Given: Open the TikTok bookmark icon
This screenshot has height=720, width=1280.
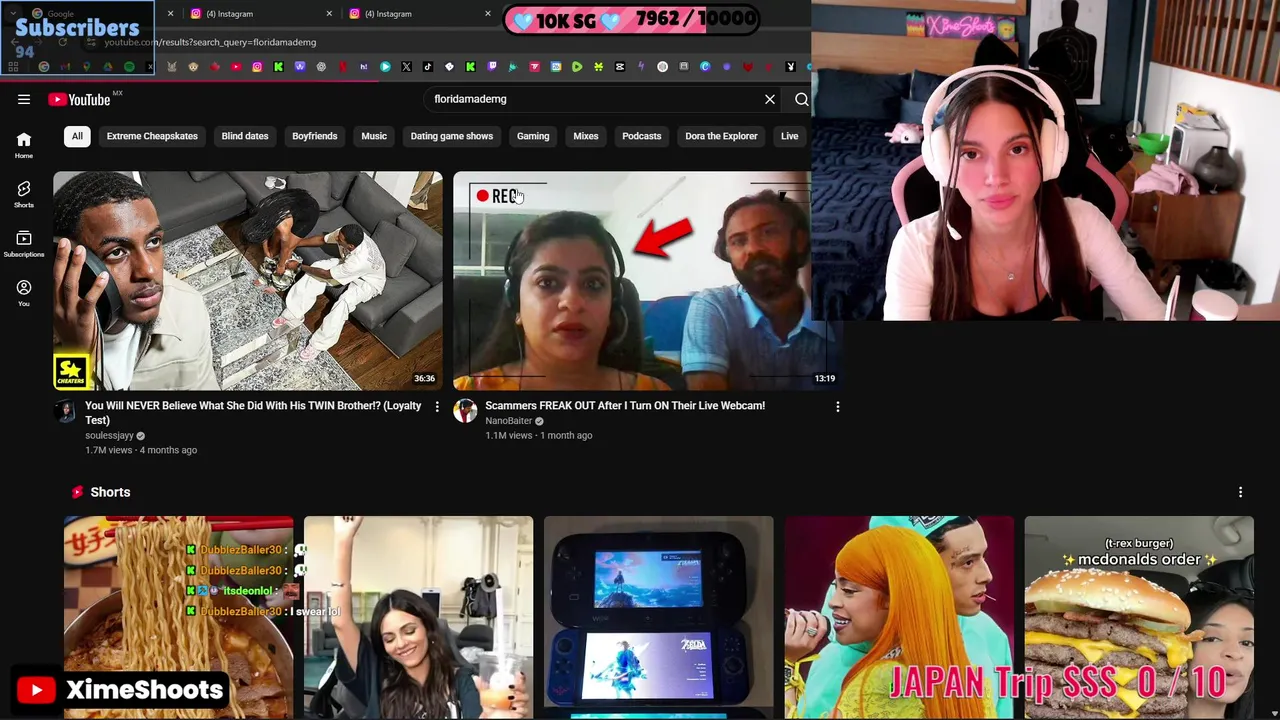Looking at the screenshot, I should (428, 67).
